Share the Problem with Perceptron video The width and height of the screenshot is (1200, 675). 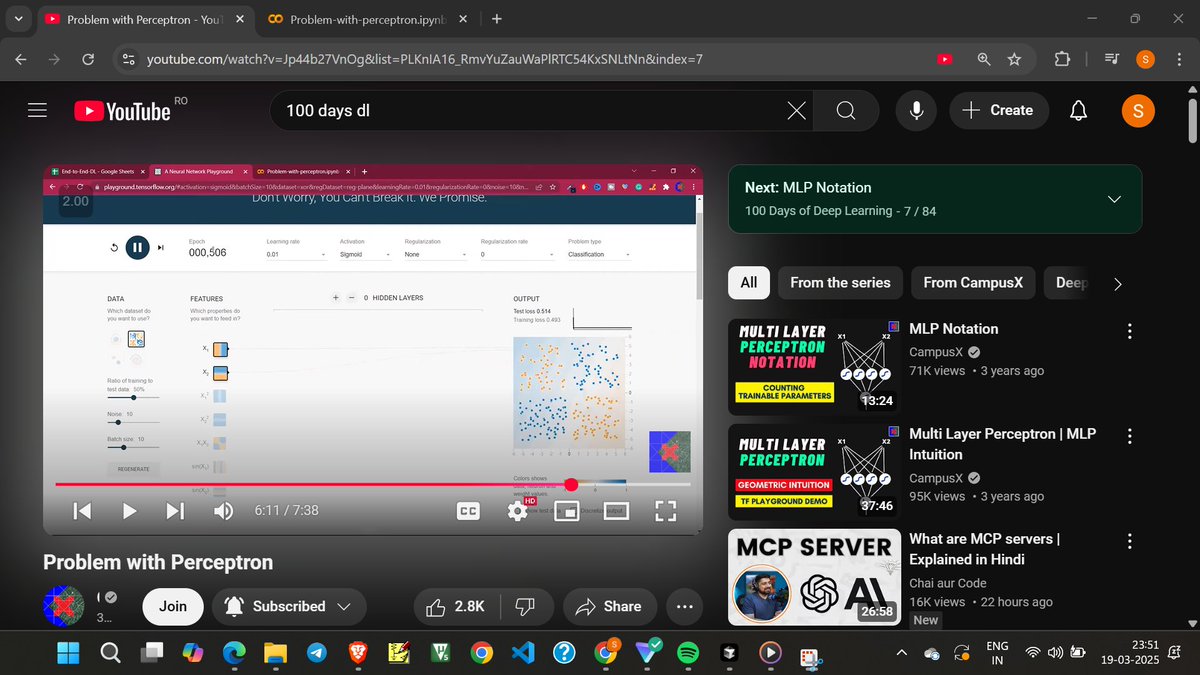coord(609,606)
